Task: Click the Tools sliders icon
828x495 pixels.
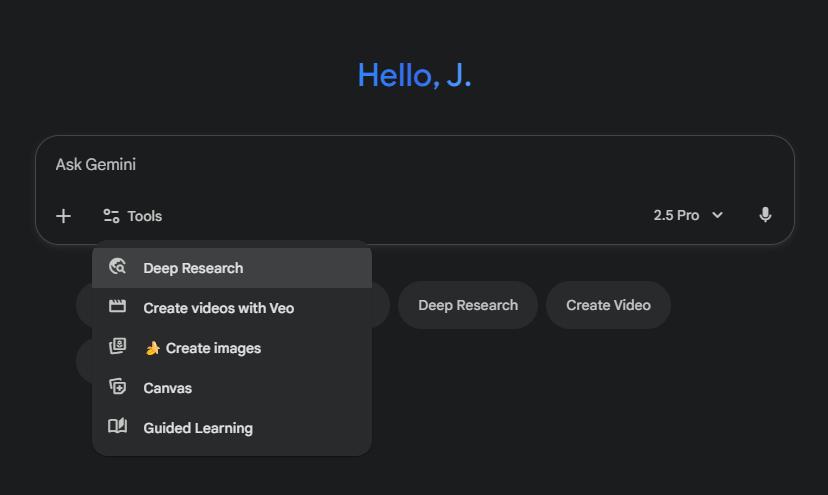Action: (x=111, y=216)
